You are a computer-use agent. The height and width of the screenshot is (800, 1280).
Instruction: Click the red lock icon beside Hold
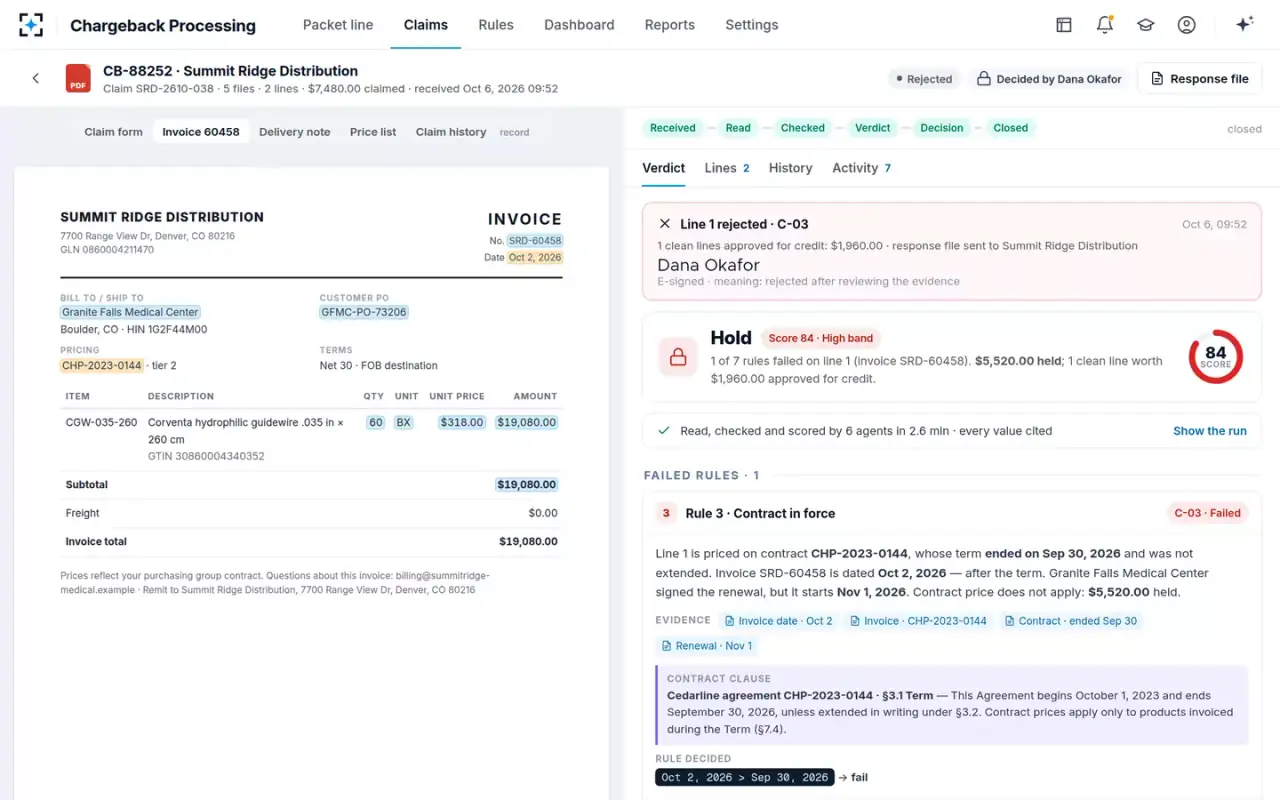click(x=678, y=357)
